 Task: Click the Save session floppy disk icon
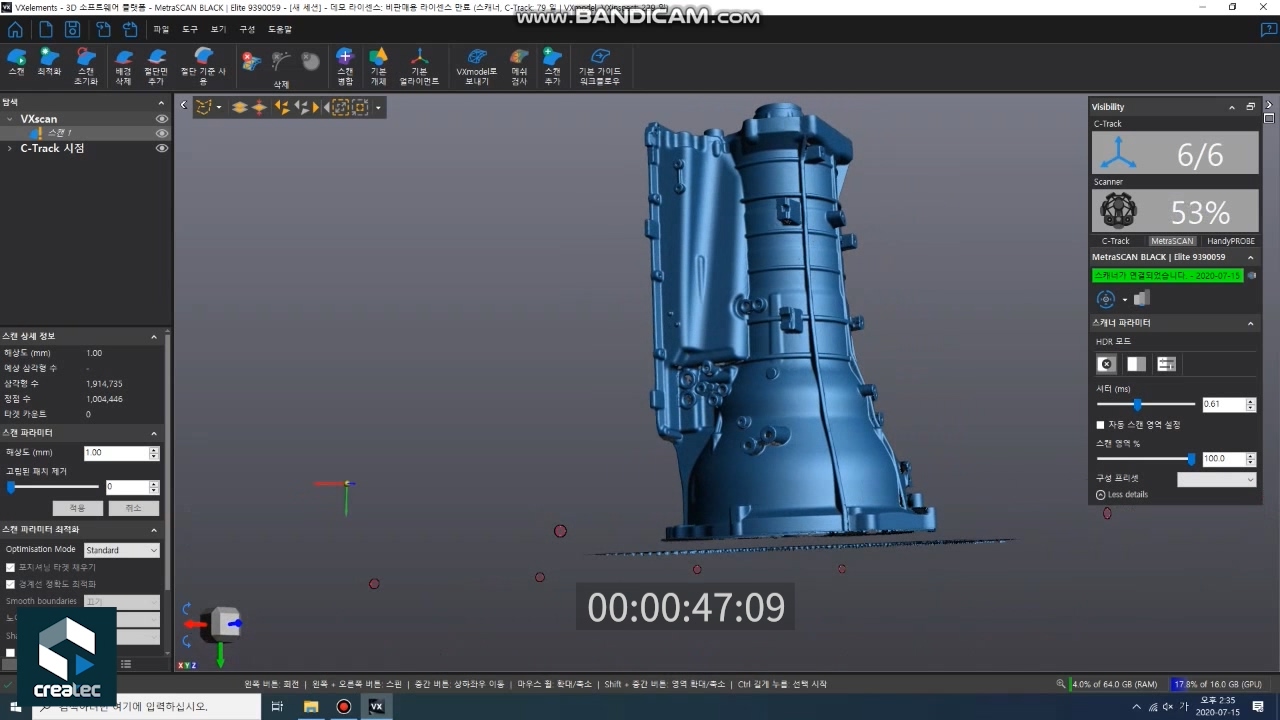72,29
